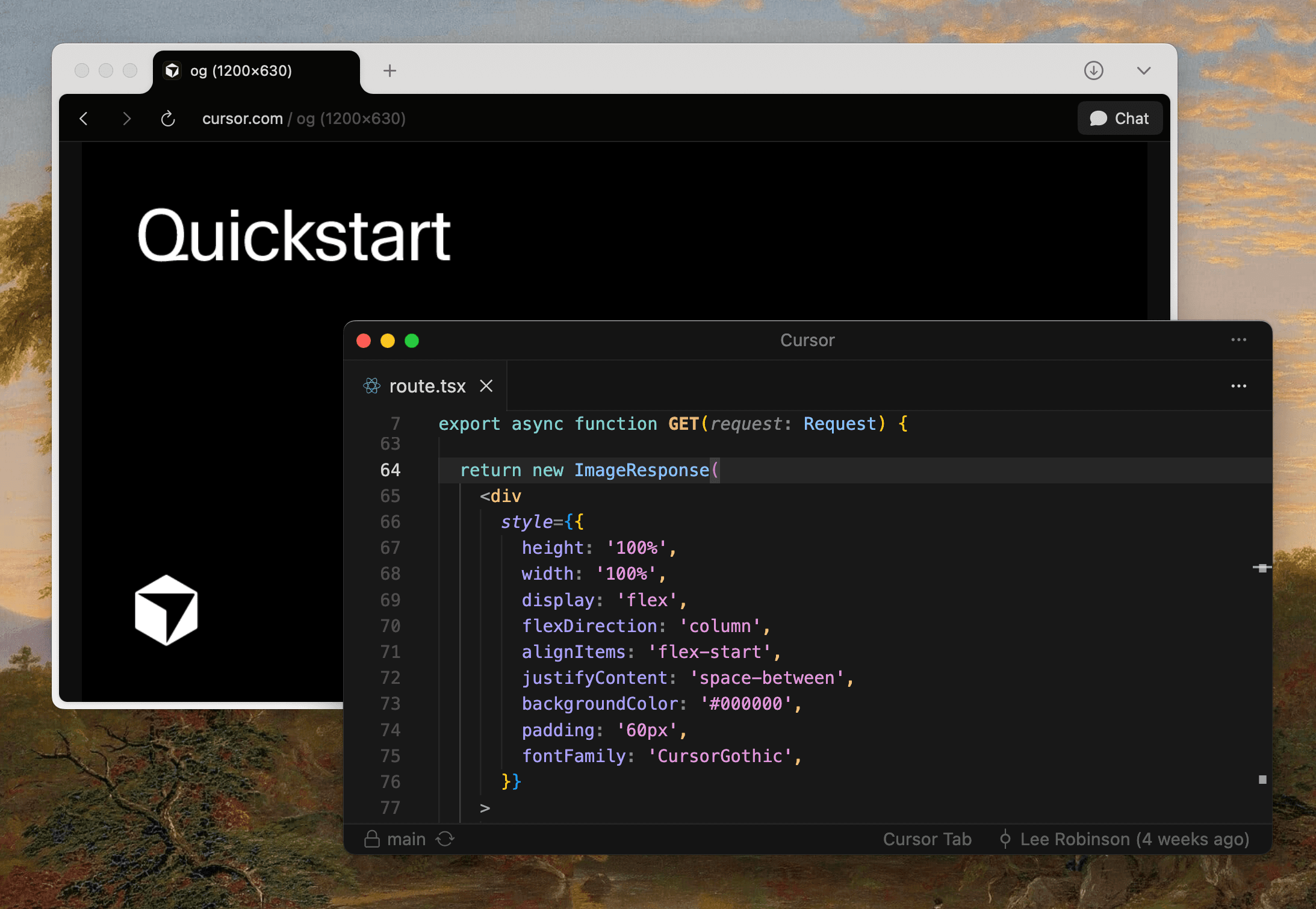1316x909 pixels.
Task: Reload the og page
Action: (x=168, y=119)
